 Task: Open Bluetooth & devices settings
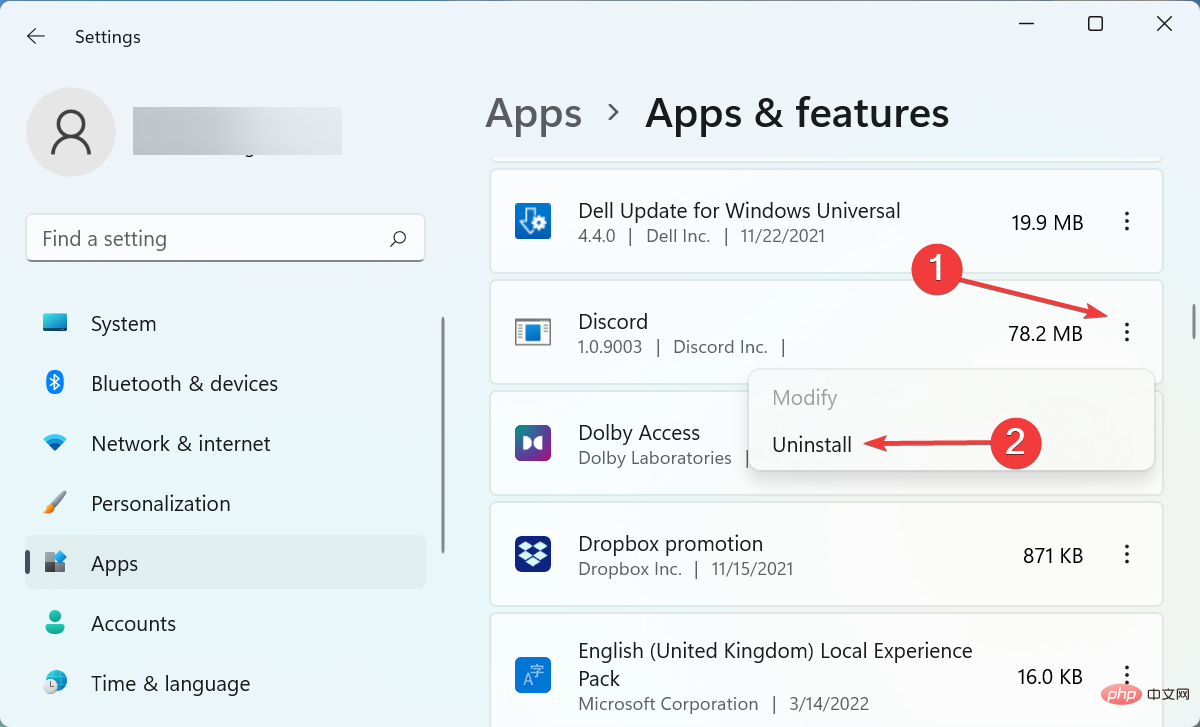[x=225, y=383]
